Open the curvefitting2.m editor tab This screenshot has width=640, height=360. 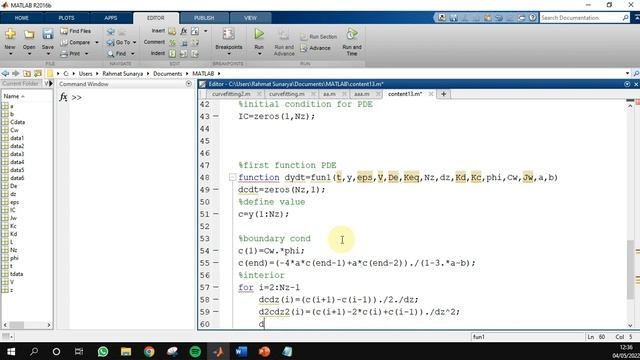tap(231, 94)
